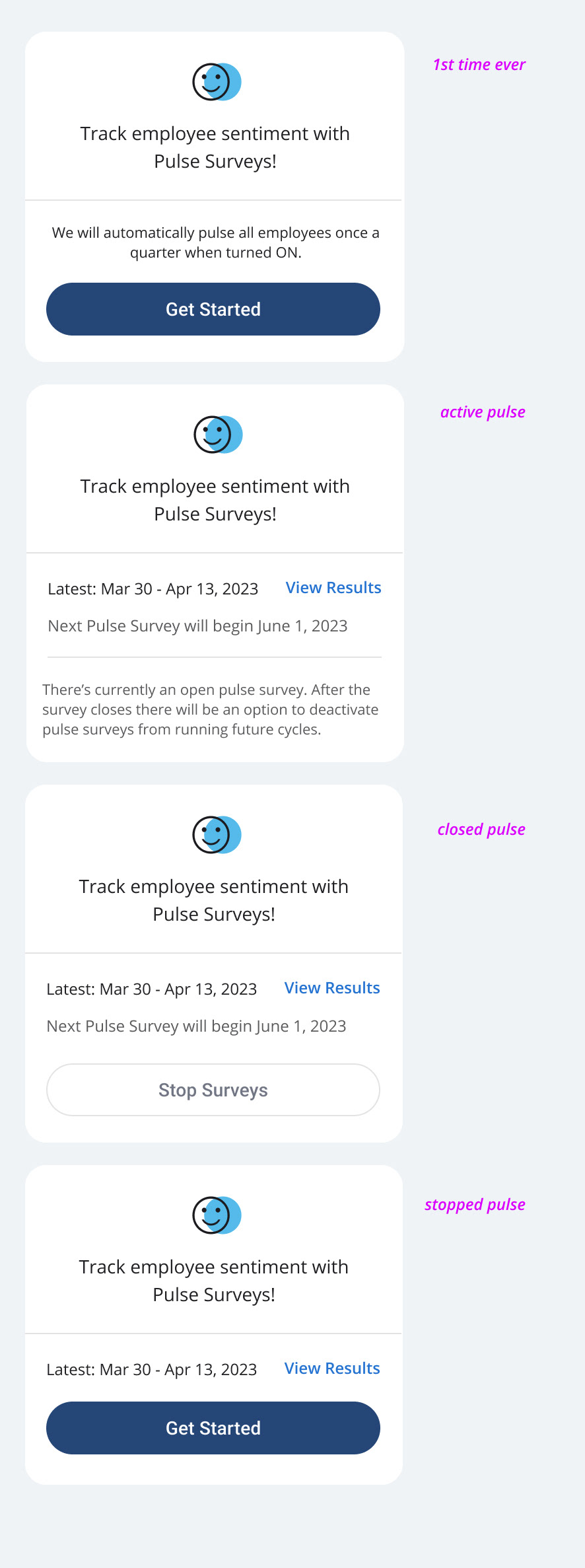Open View Results in active pulse card
The width and height of the screenshot is (585, 1568).
tap(333, 588)
